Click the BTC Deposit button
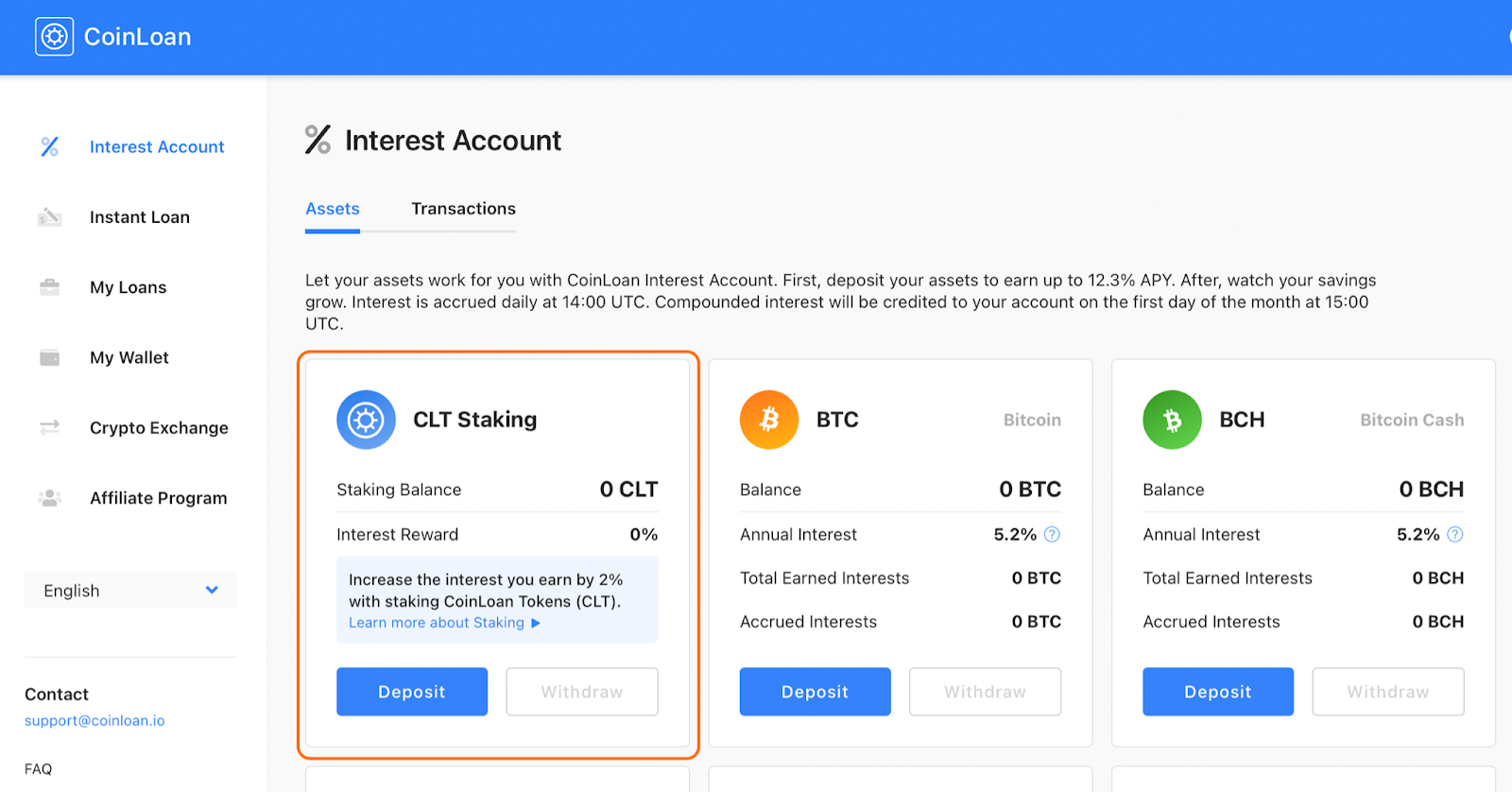The width and height of the screenshot is (1512, 792). click(x=815, y=692)
